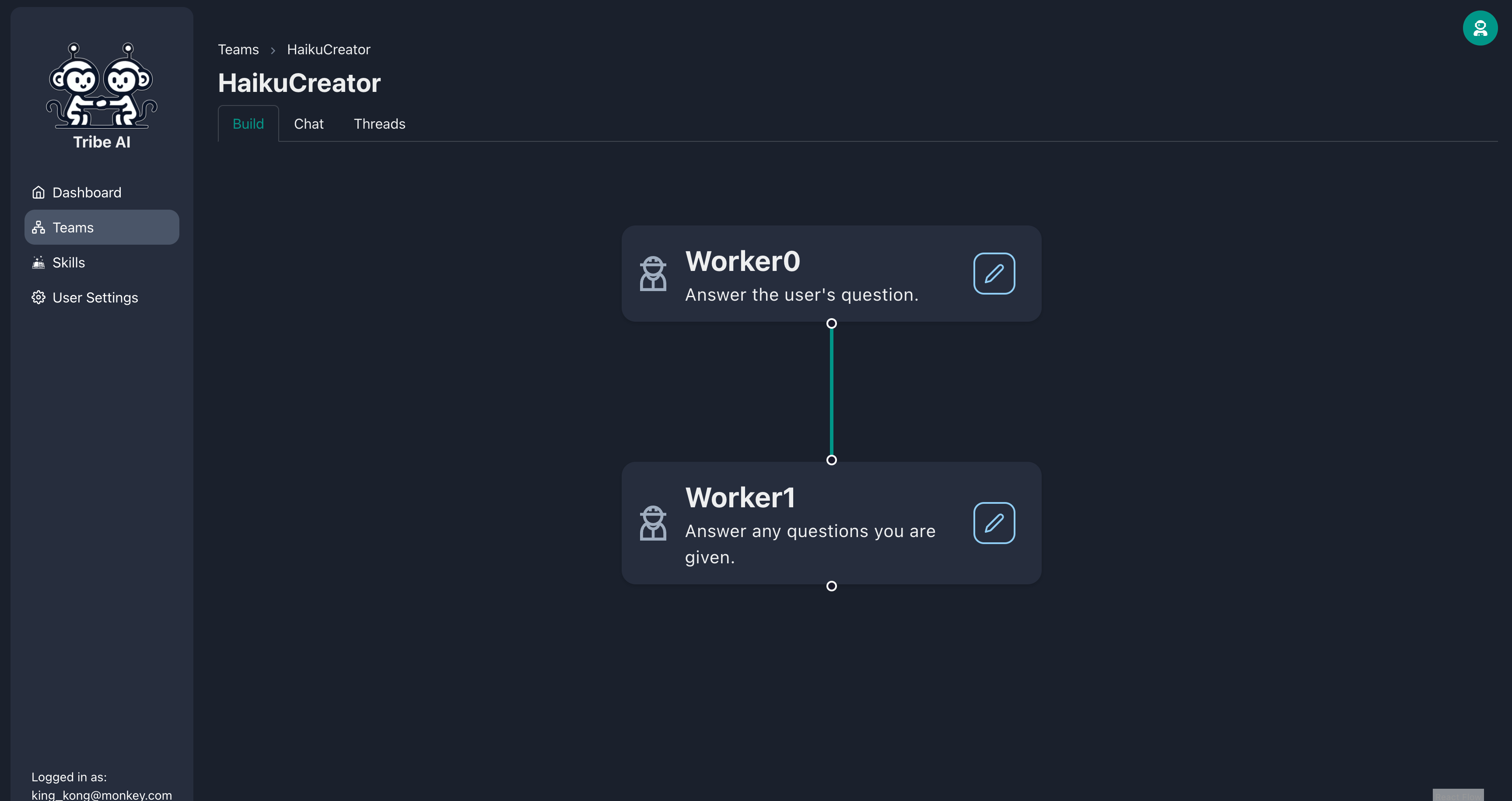The width and height of the screenshot is (1512, 801).
Task: Click the Tribe AI monkeys logo
Action: coord(101,86)
